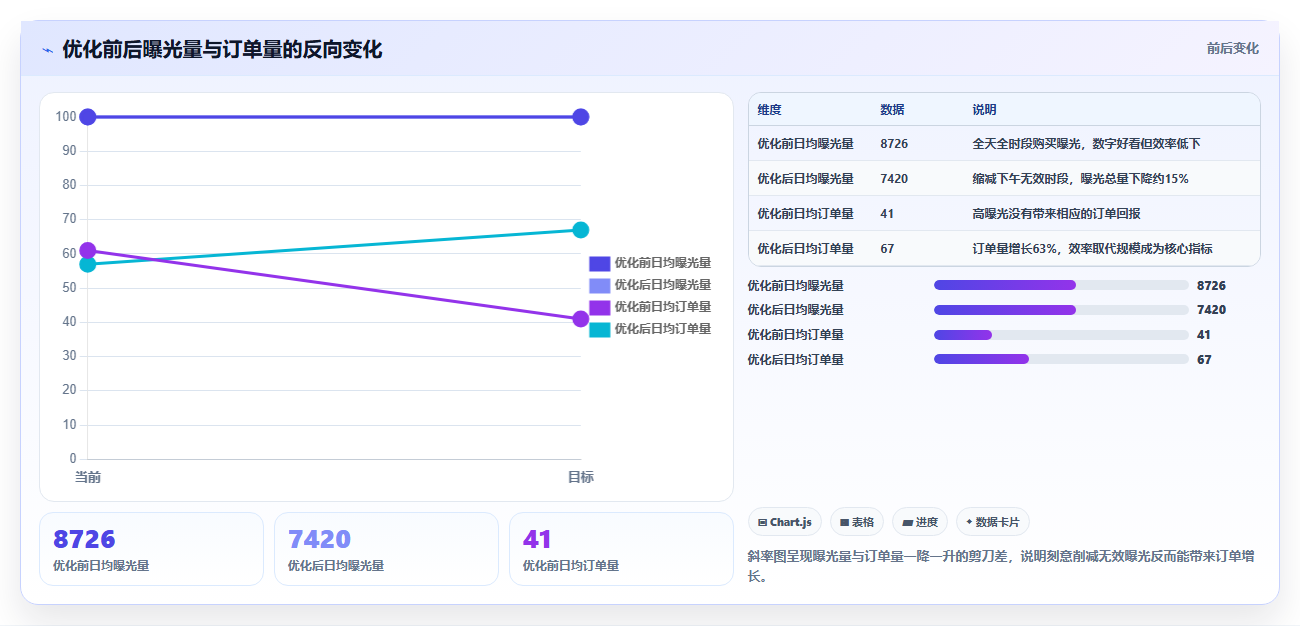This screenshot has width=1300, height=626.
Task: Click the 数据 table column header
Action: pyautogui.click(x=892, y=110)
